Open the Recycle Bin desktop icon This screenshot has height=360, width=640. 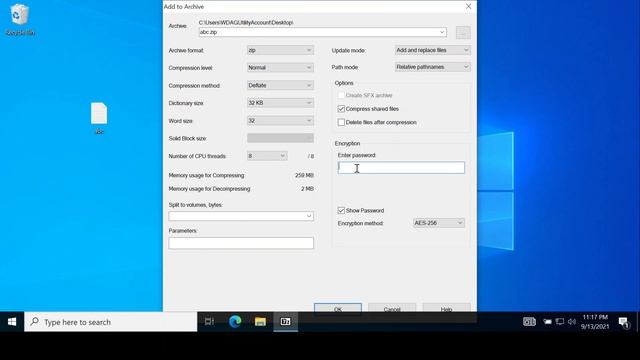[20, 20]
